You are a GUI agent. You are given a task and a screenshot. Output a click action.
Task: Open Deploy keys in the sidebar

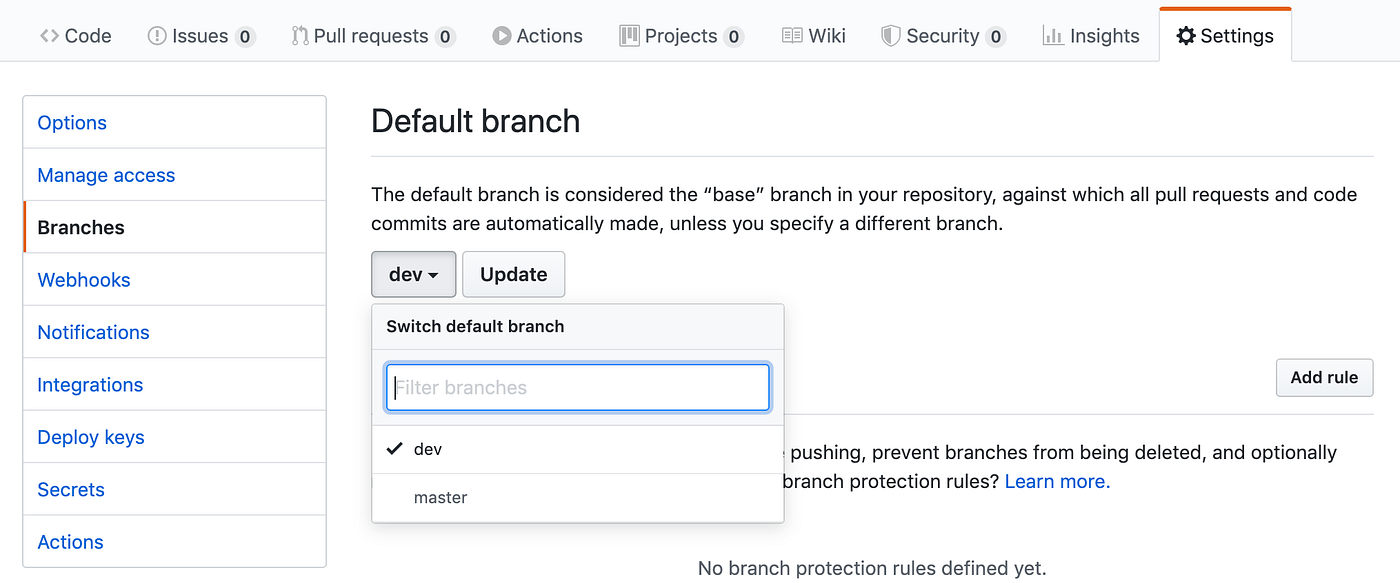point(91,437)
